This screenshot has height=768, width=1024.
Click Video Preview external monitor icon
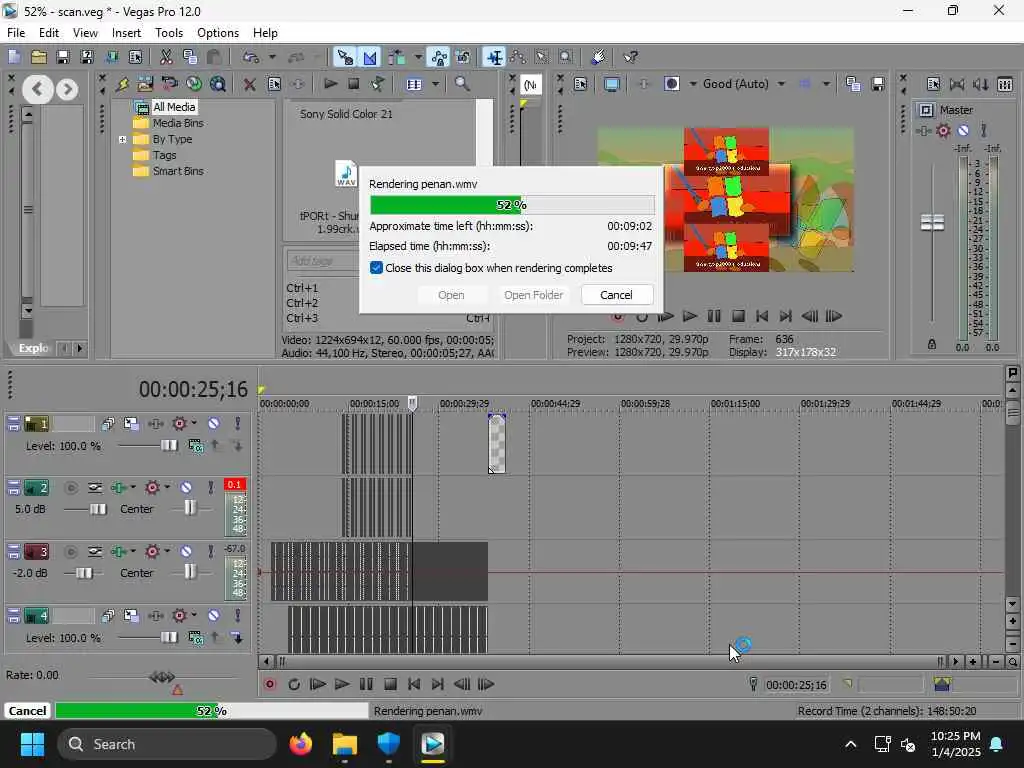(612, 84)
